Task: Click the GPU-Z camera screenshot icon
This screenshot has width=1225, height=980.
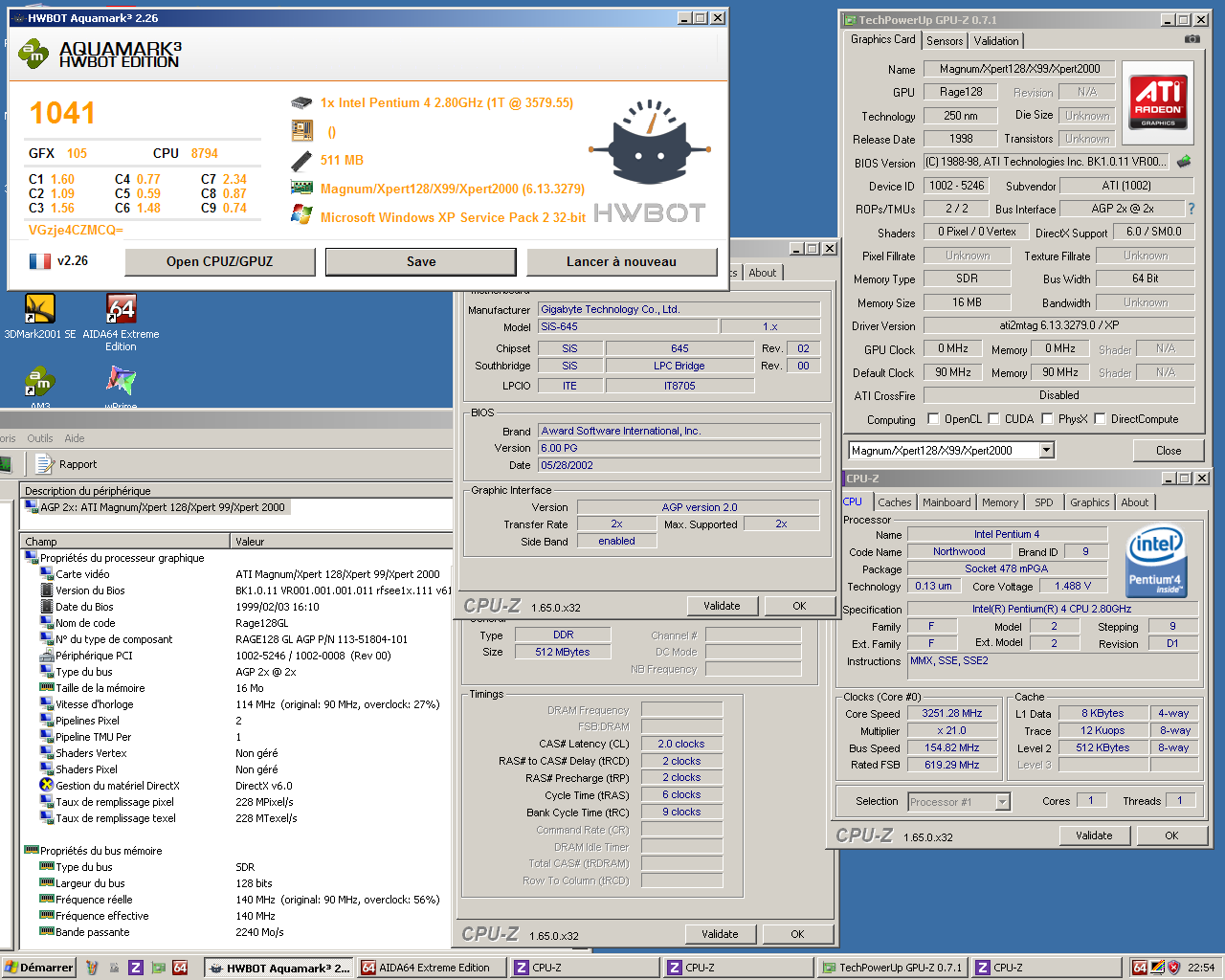Action: click(1192, 39)
